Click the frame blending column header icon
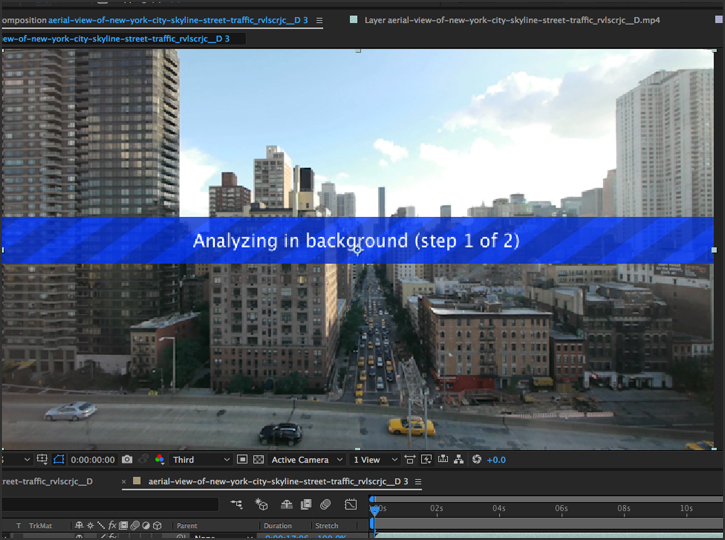The image size is (725, 540). click(123, 525)
